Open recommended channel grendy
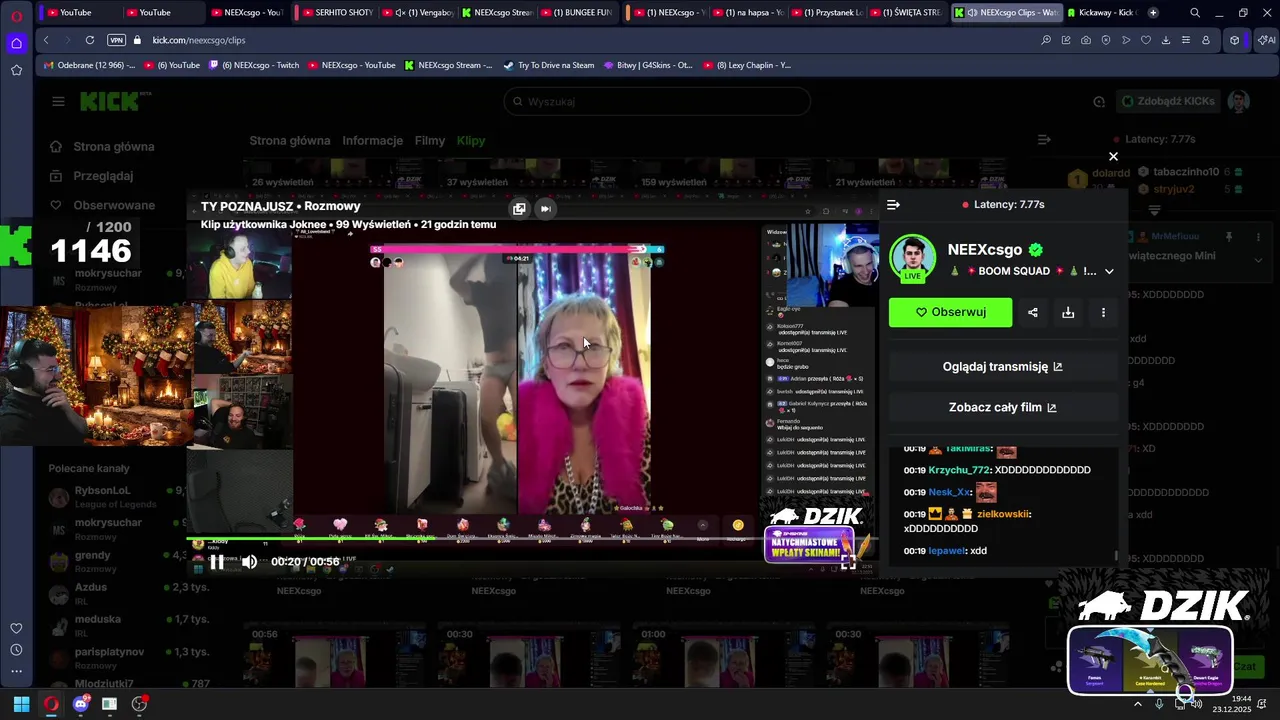The height and width of the screenshot is (720, 1280). [x=115, y=560]
